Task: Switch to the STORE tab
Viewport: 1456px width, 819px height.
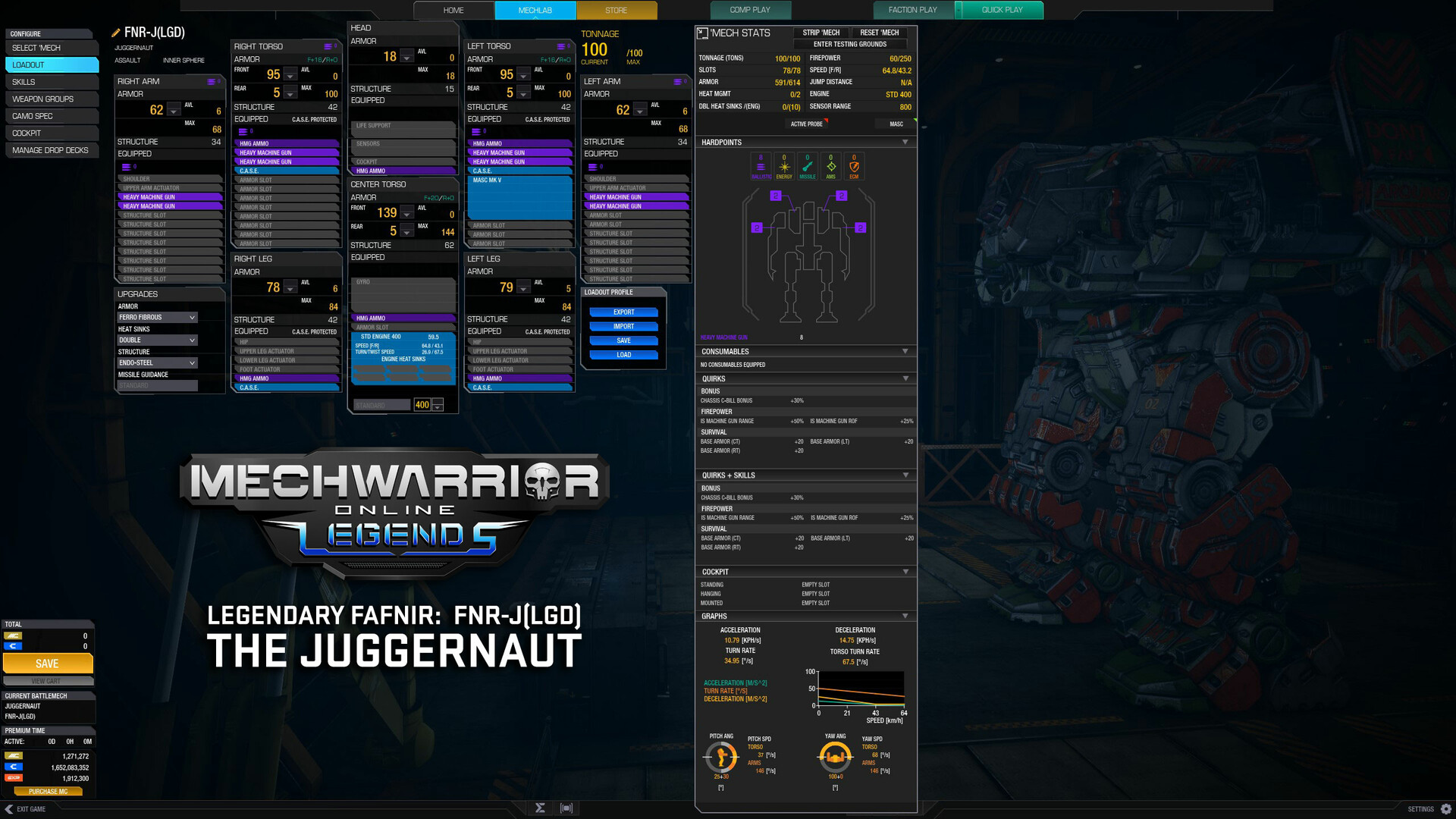Action: (x=616, y=10)
